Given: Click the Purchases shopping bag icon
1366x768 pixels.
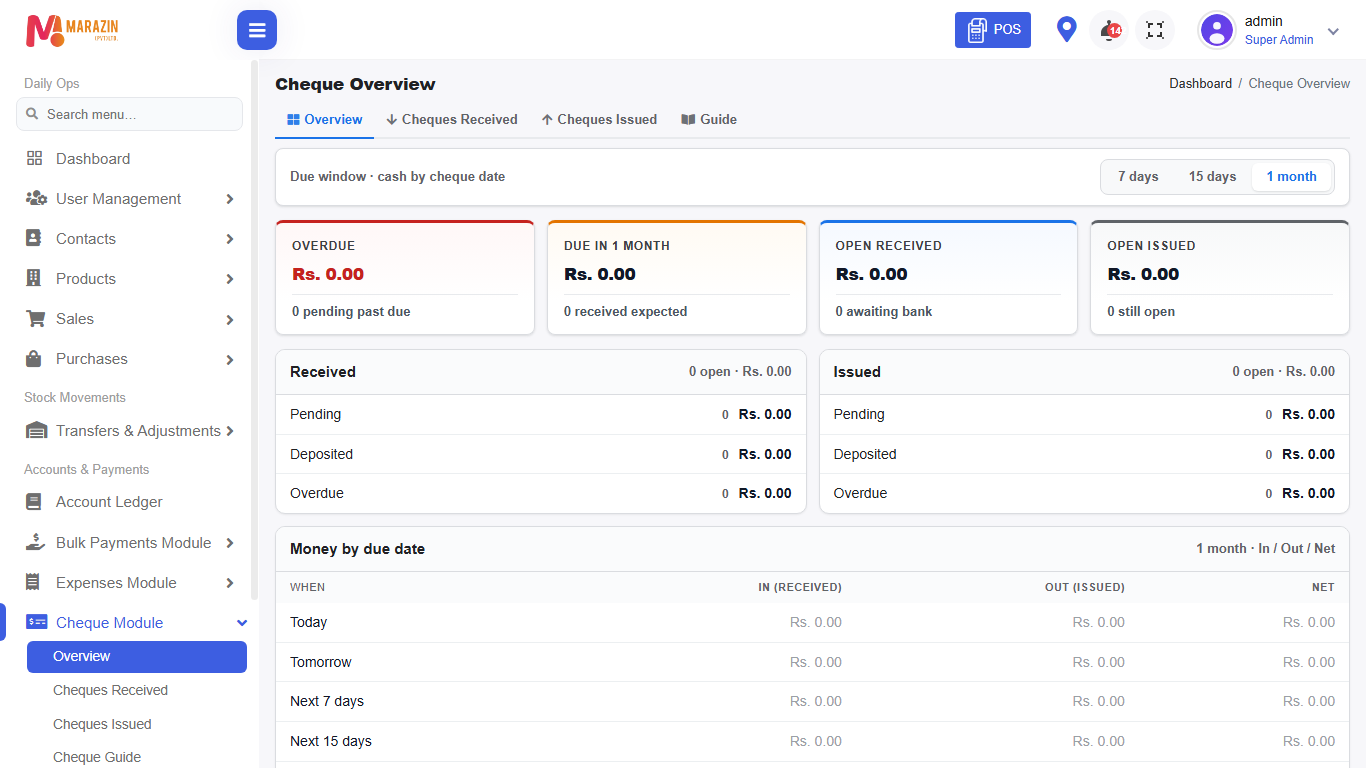Looking at the screenshot, I should click(x=35, y=359).
